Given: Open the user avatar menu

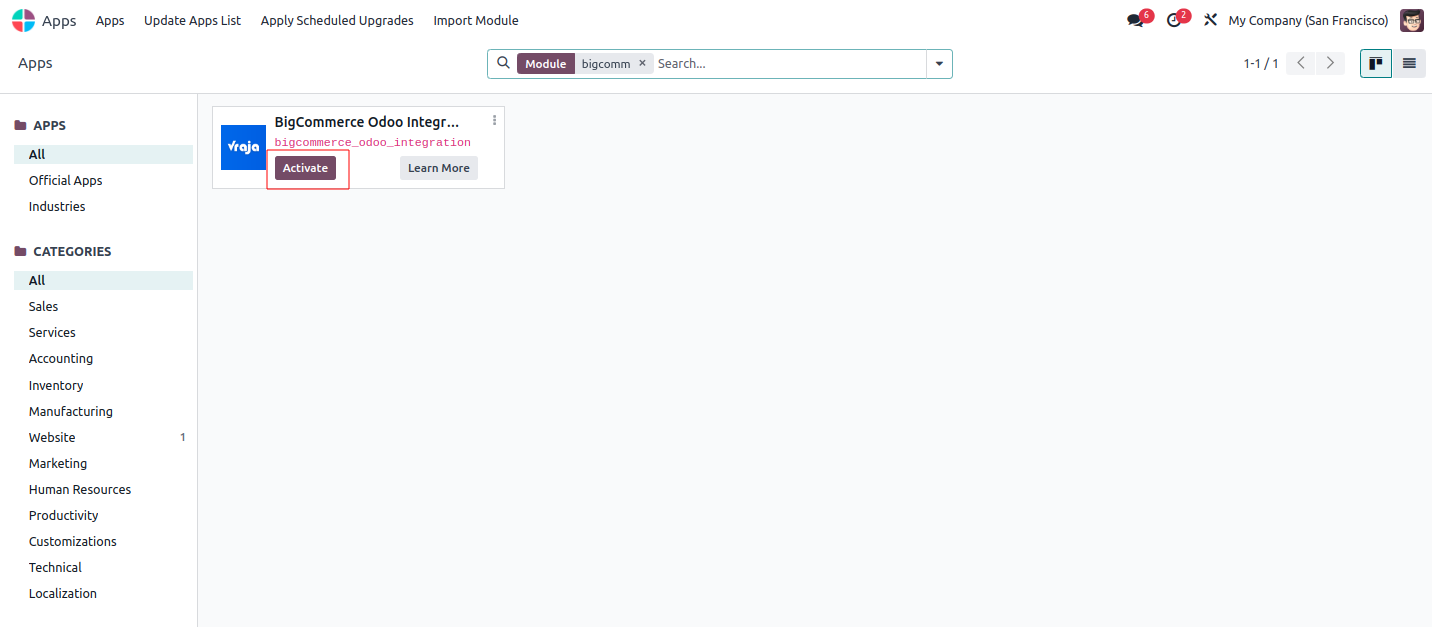Looking at the screenshot, I should point(1411,20).
